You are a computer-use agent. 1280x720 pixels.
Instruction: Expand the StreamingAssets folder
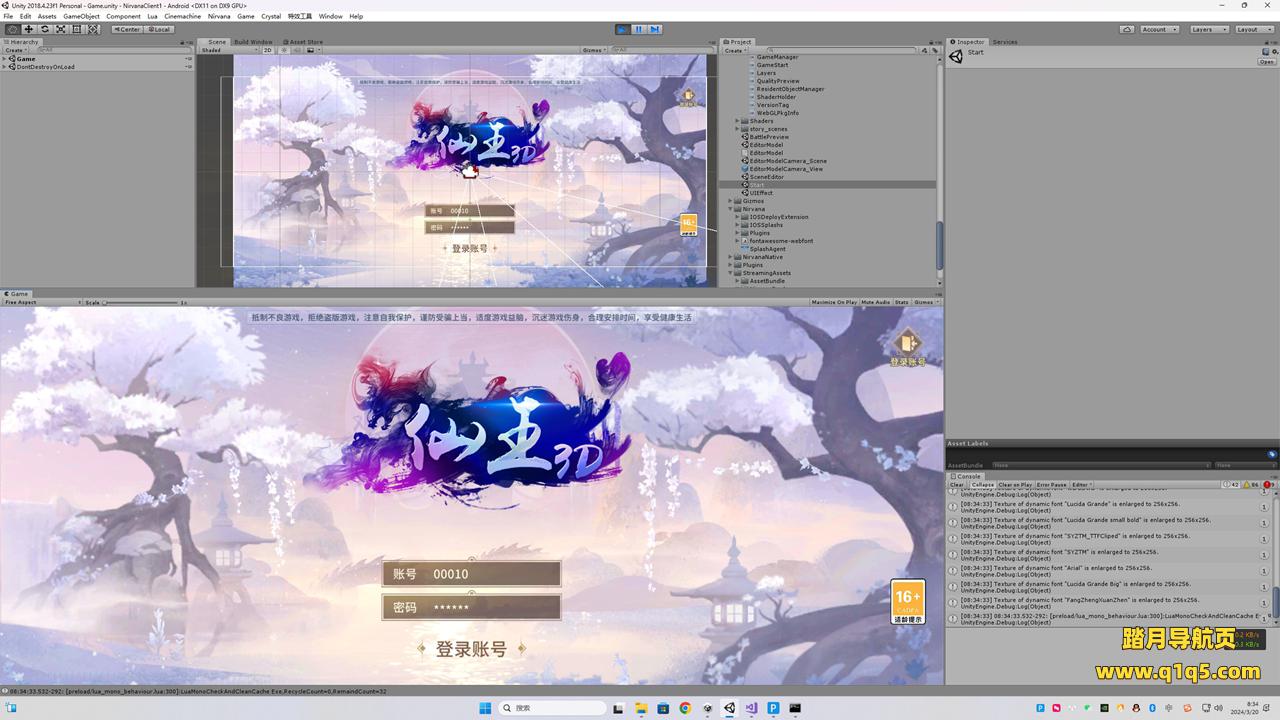pyautogui.click(x=731, y=273)
